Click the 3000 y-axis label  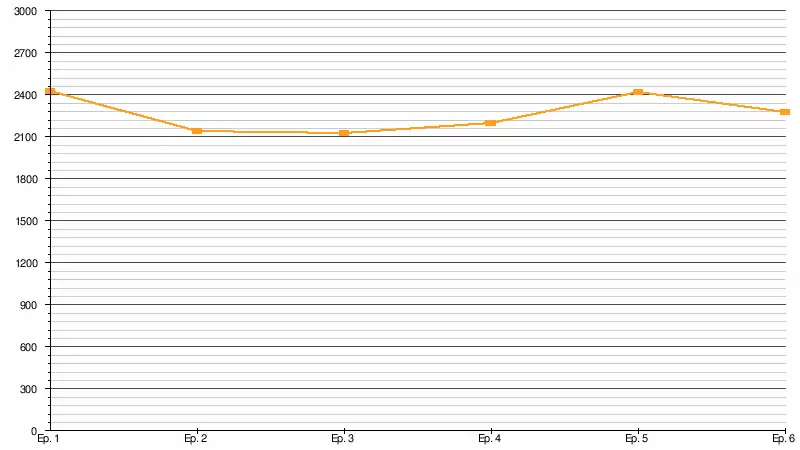point(26,11)
